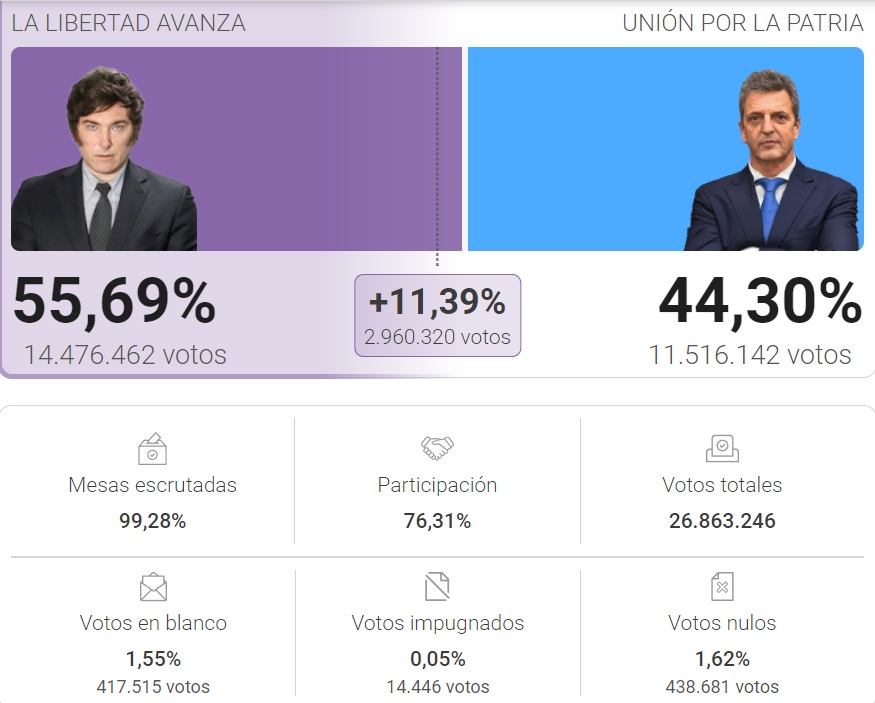Click the 26.863.246 total votes value
Viewport: 875px width, 703px height.
(x=722, y=521)
